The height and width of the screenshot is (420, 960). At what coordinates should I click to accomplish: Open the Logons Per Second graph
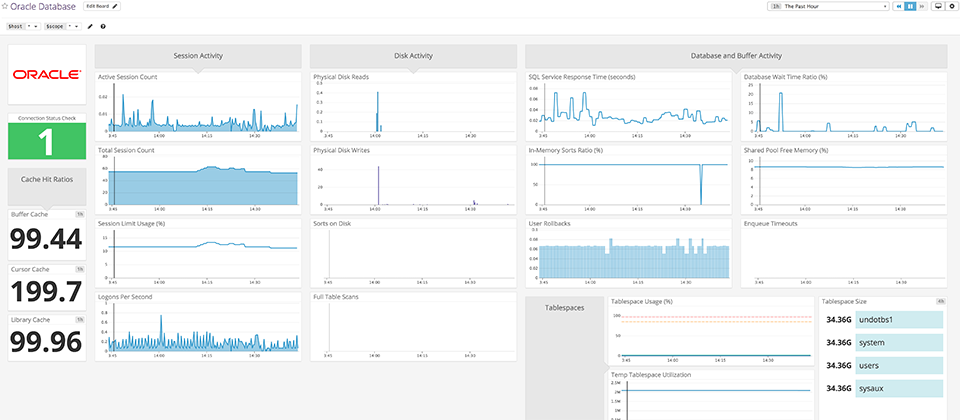tap(198, 326)
